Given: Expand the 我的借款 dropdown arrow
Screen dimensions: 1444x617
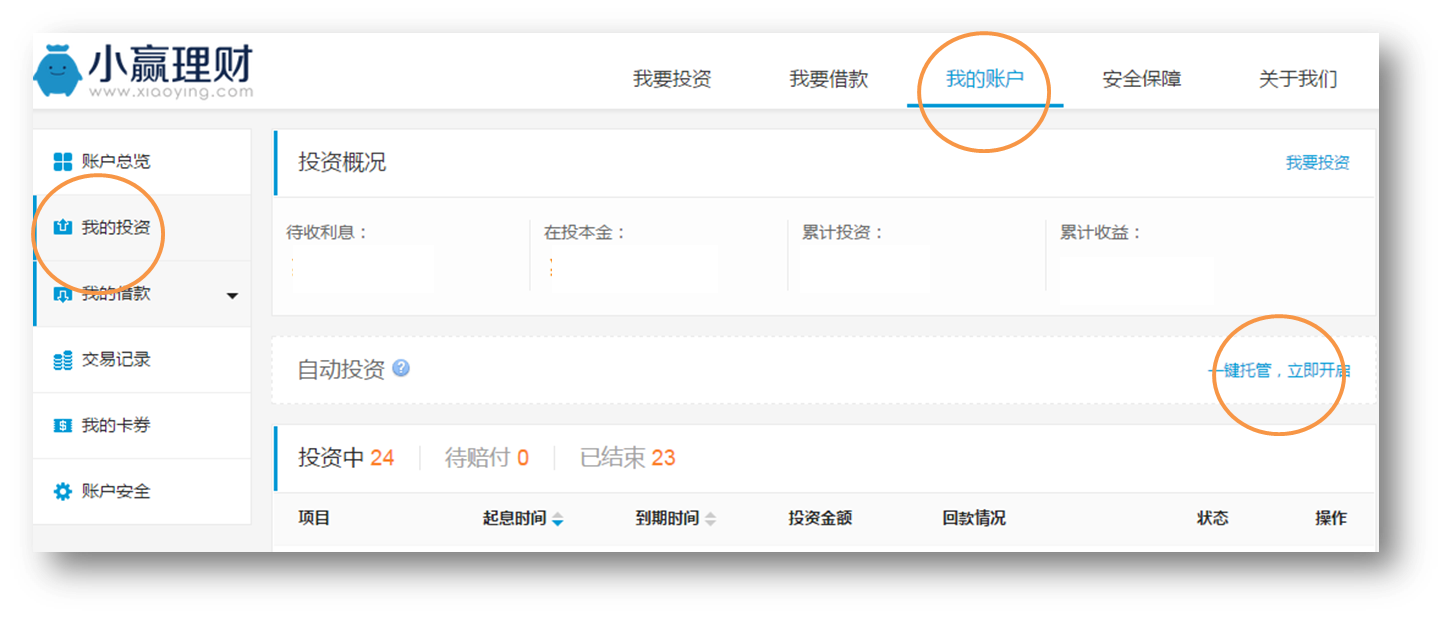Looking at the screenshot, I should pyautogui.click(x=232, y=296).
